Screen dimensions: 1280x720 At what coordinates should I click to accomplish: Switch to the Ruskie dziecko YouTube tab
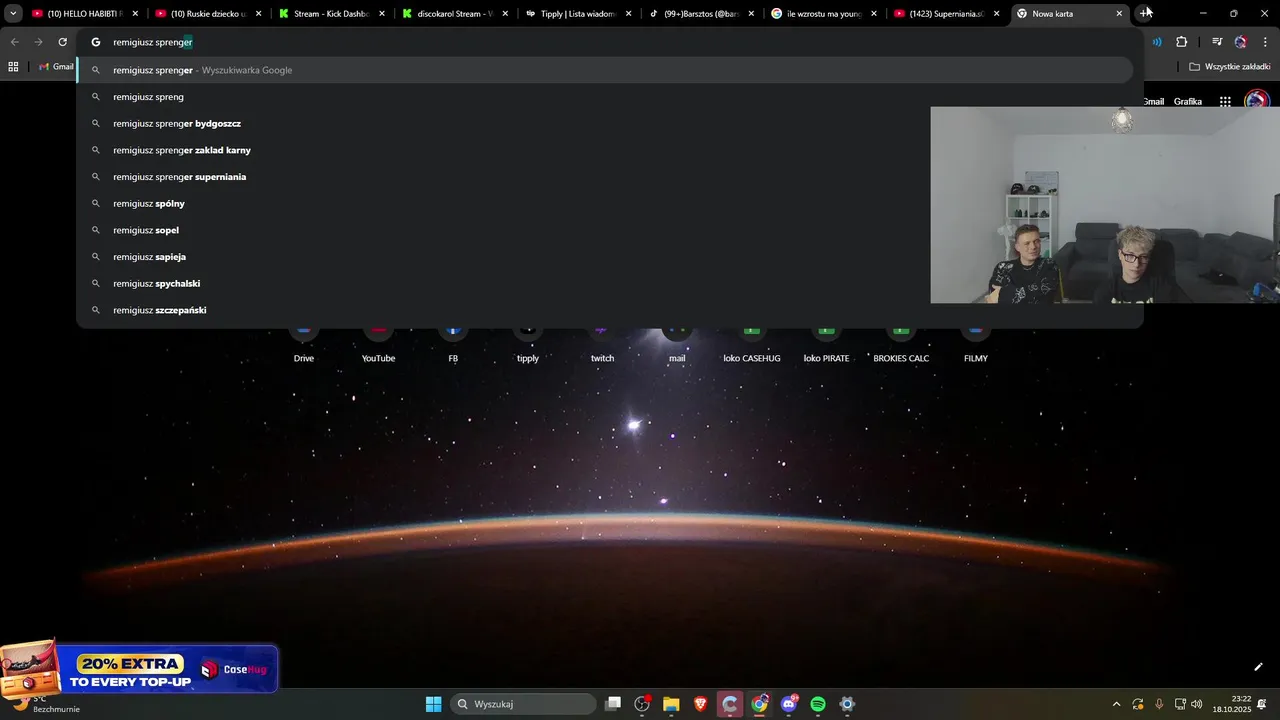(208, 14)
